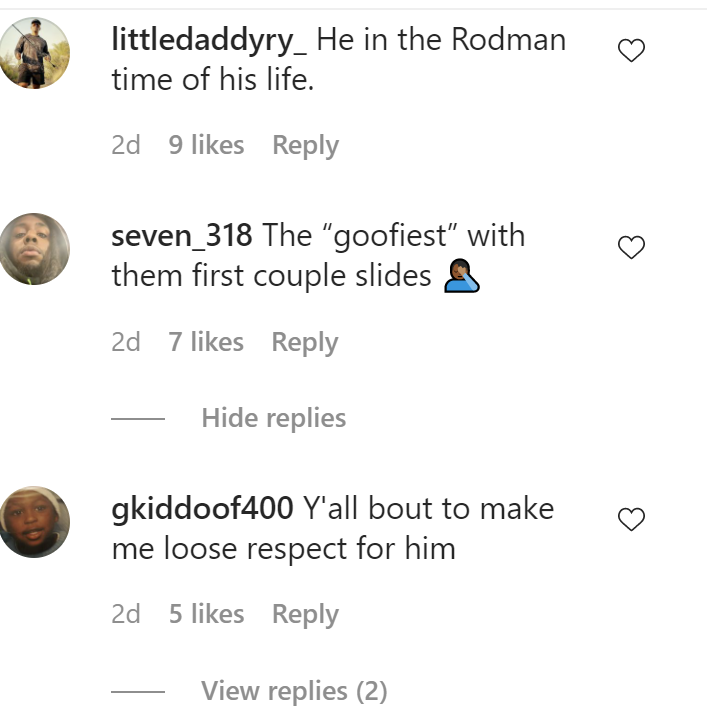Open seven_318's profile avatar
The height and width of the screenshot is (722, 707).
tap(35, 249)
